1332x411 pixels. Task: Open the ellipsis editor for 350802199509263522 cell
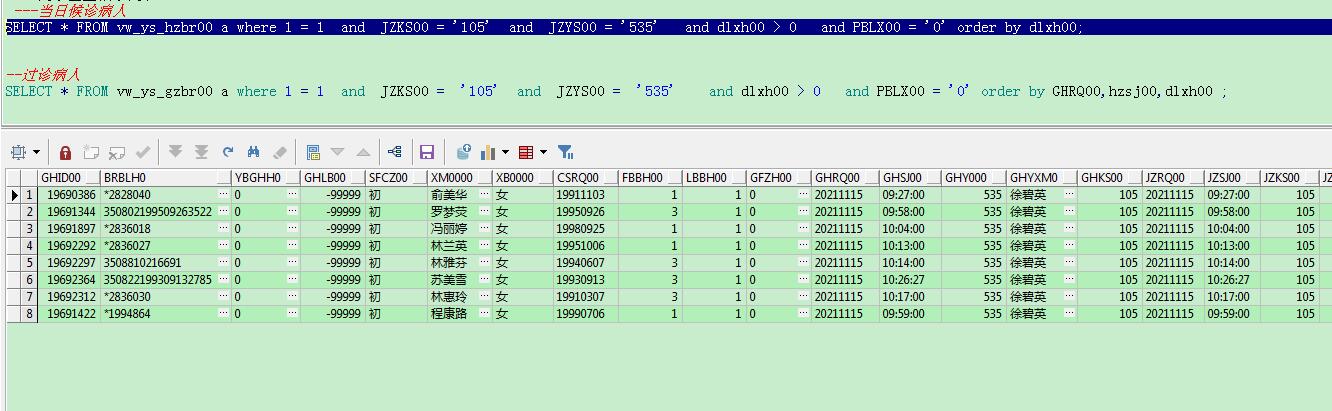(222, 212)
